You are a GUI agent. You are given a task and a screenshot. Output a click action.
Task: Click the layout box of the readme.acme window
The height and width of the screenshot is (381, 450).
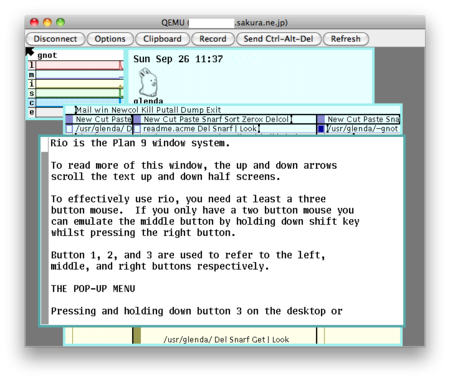[x=137, y=129]
